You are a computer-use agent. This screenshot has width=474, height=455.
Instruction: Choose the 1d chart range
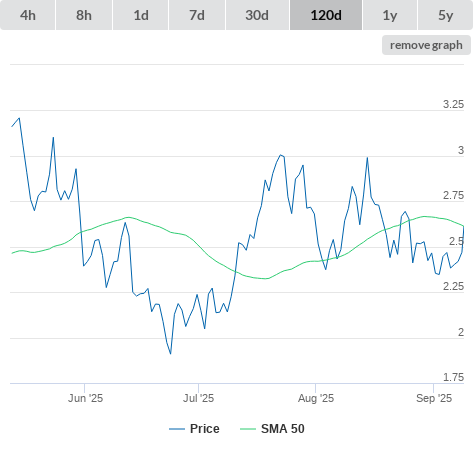141,15
